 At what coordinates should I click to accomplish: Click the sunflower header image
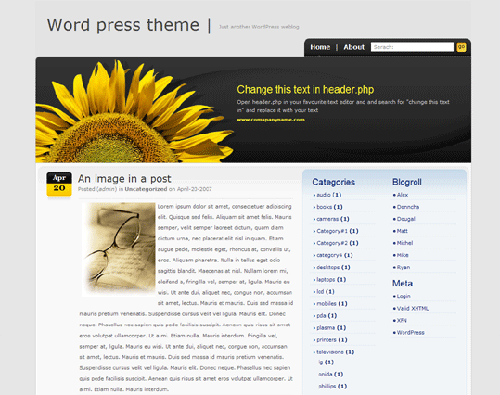pyautogui.click(x=135, y=111)
